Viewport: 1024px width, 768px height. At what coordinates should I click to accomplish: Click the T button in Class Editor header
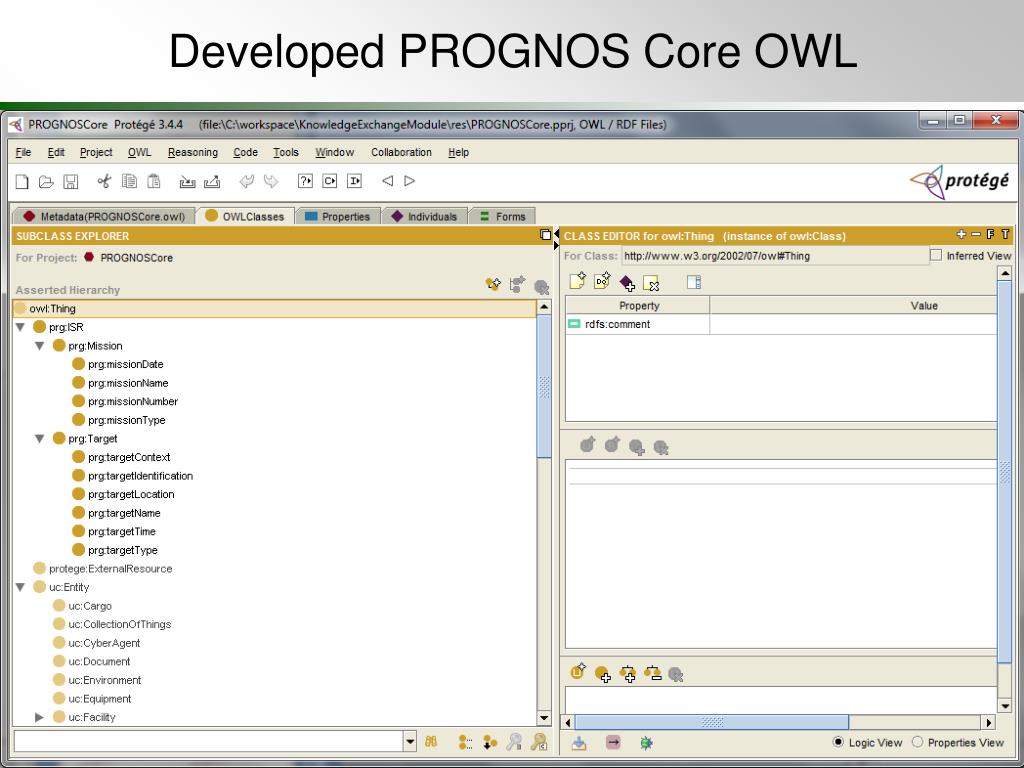click(1005, 234)
